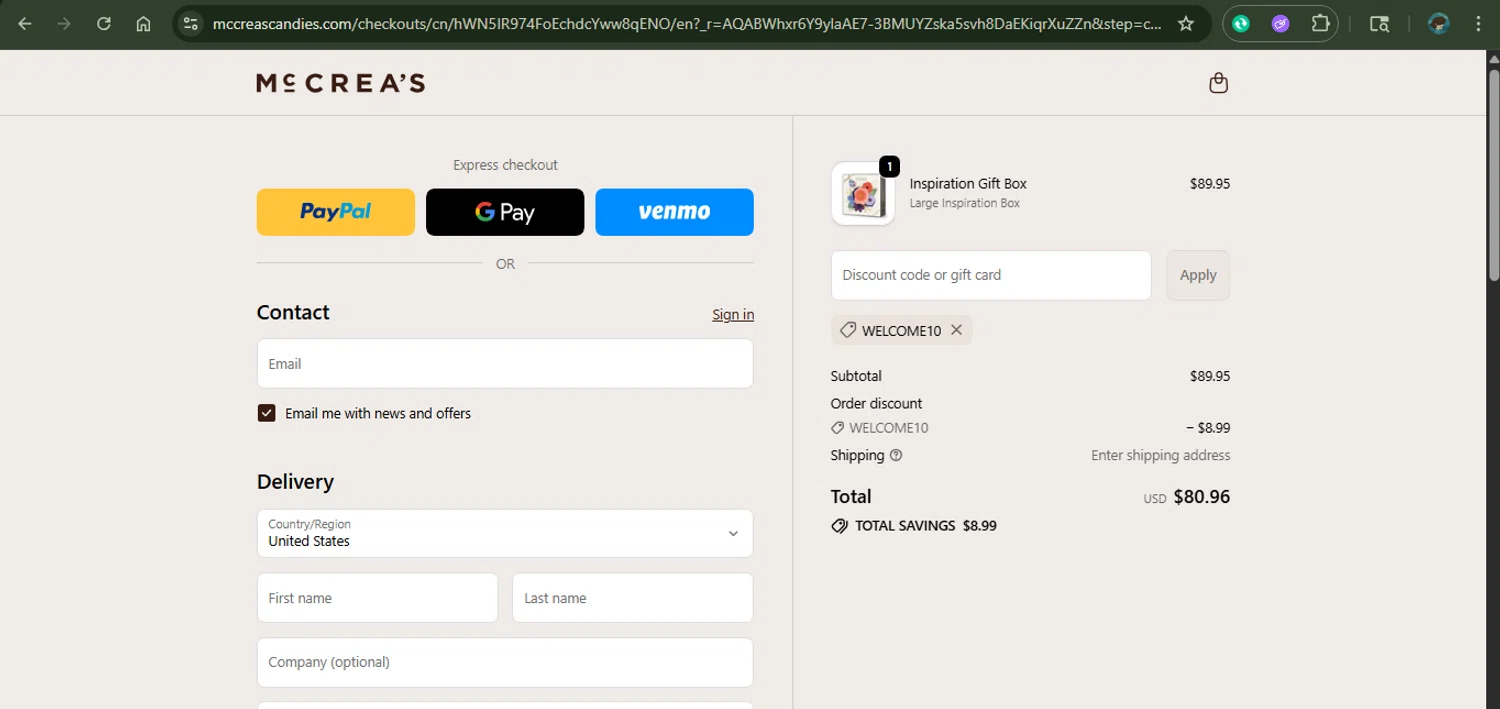Click the 'TOTAL SAVINGS $8.99' text
This screenshot has width=1500, height=709.
(926, 526)
